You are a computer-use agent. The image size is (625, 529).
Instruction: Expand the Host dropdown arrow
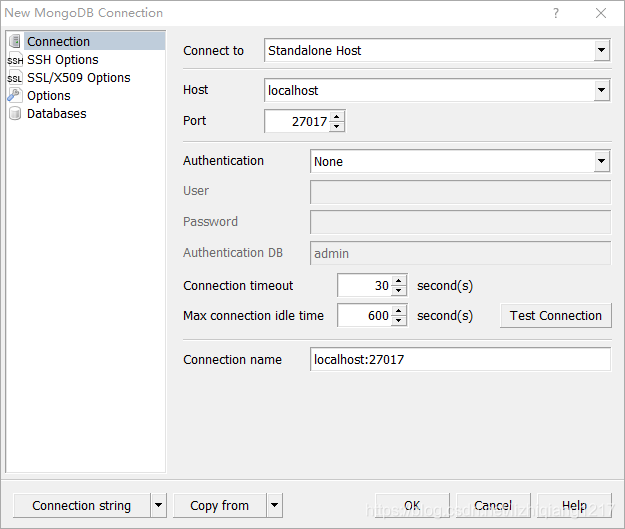pyautogui.click(x=601, y=90)
